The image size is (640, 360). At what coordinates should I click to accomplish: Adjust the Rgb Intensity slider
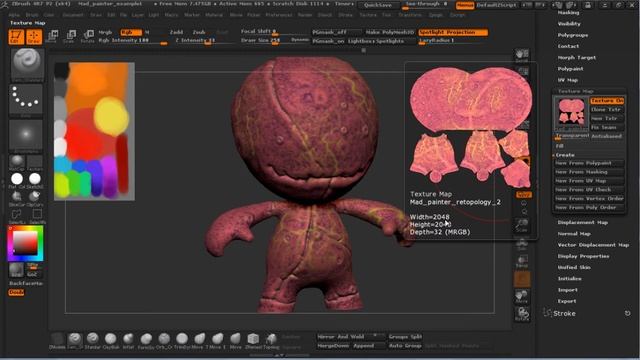click(x=133, y=41)
